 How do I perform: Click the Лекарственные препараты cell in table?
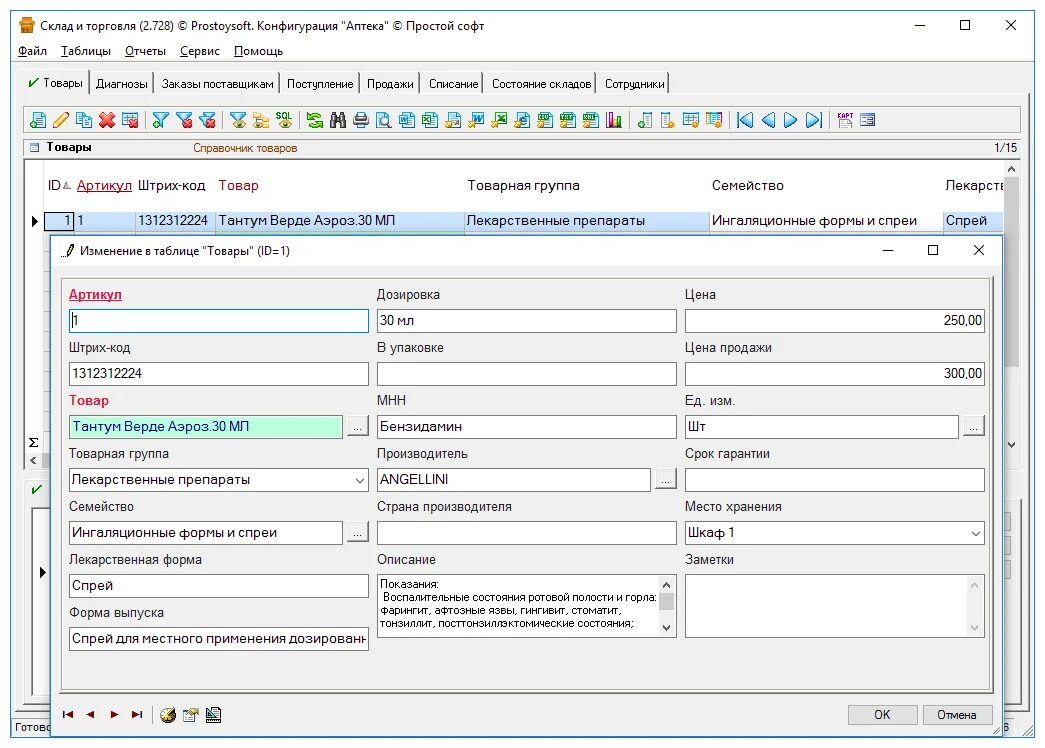(586, 221)
